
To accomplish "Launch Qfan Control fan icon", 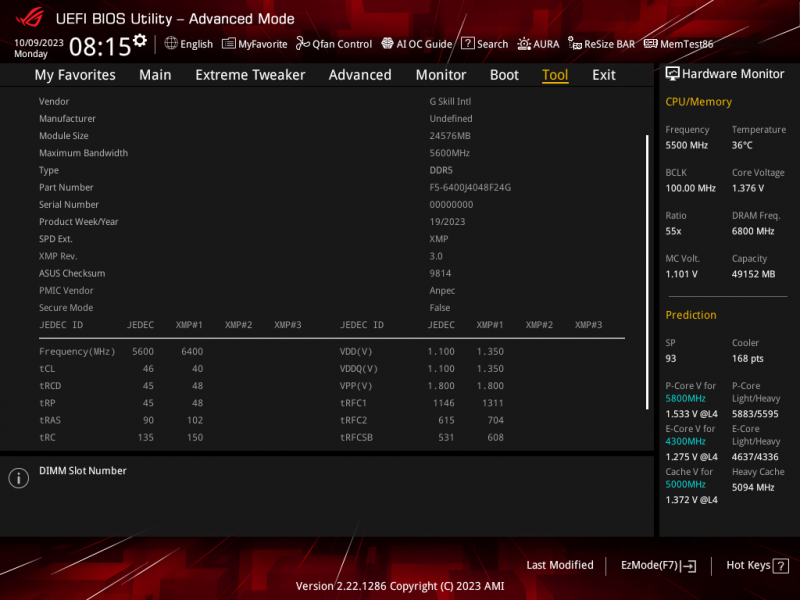I will [302, 44].
